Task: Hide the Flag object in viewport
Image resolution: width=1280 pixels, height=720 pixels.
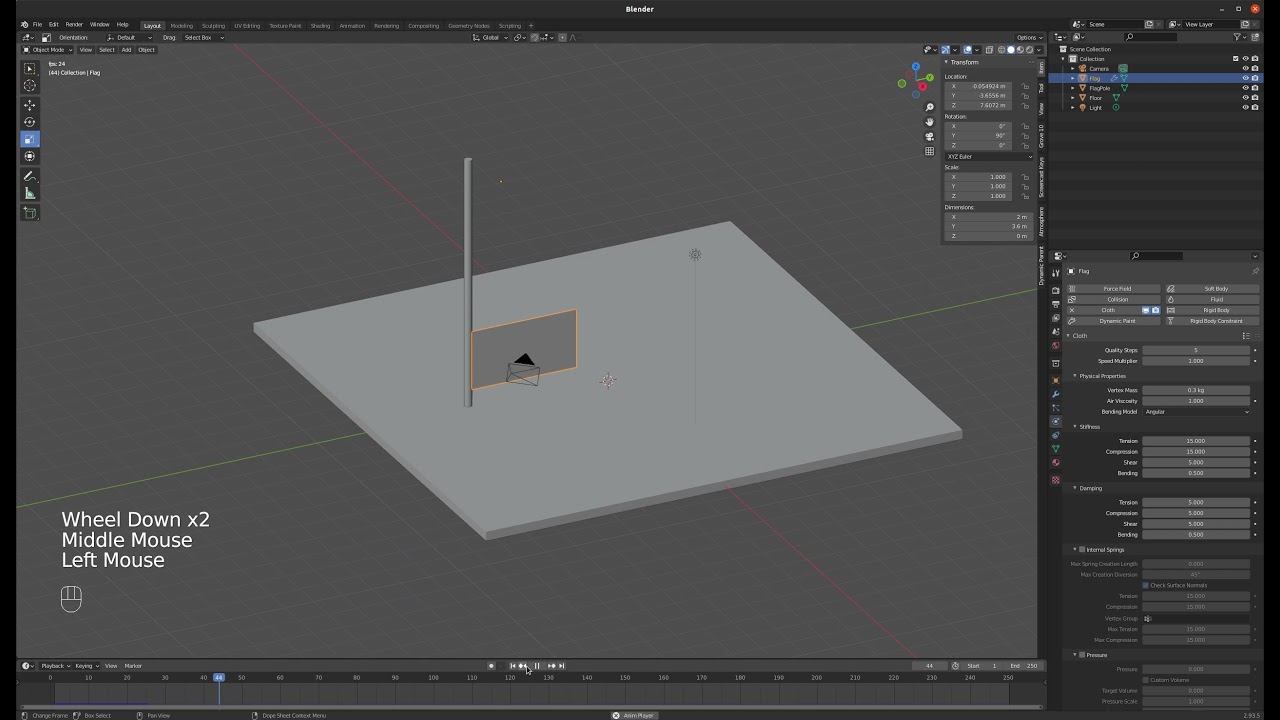Action: [1246, 78]
